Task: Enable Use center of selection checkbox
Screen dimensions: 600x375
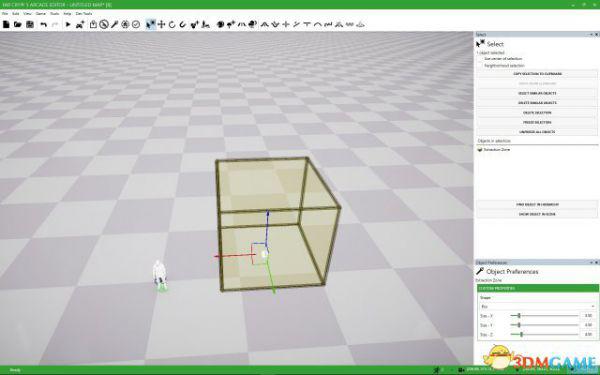Action: (481, 59)
